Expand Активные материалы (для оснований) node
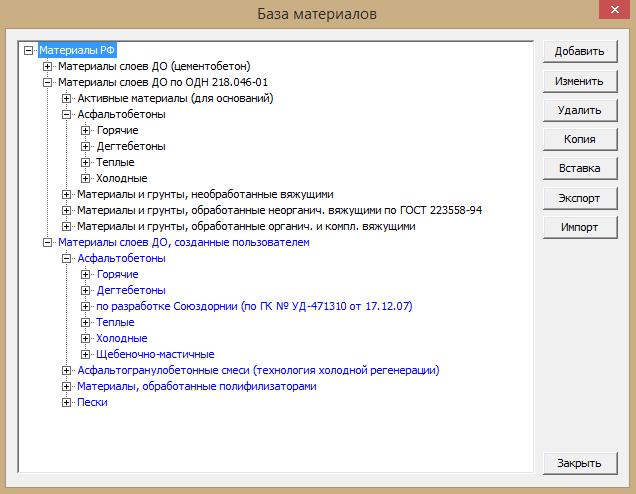The width and height of the screenshot is (636, 494). (x=66, y=99)
